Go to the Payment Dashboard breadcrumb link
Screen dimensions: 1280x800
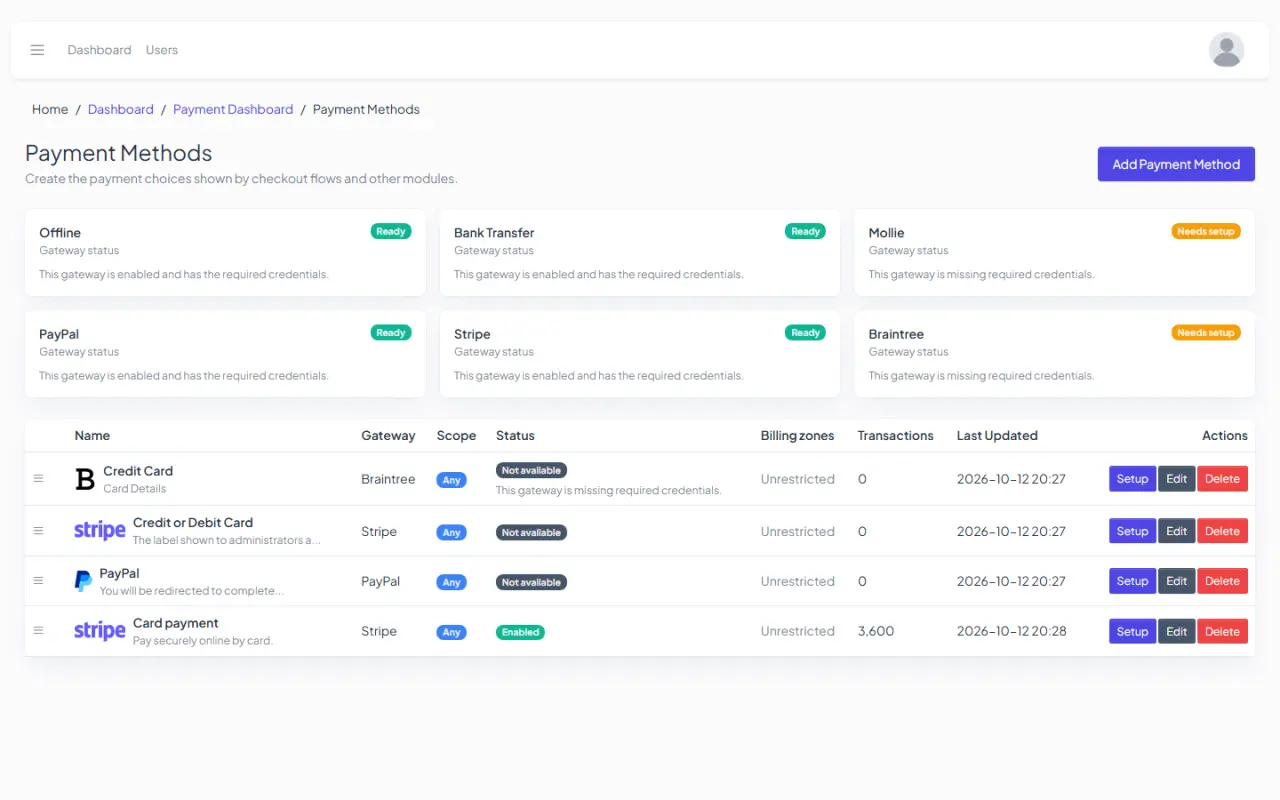(x=233, y=109)
